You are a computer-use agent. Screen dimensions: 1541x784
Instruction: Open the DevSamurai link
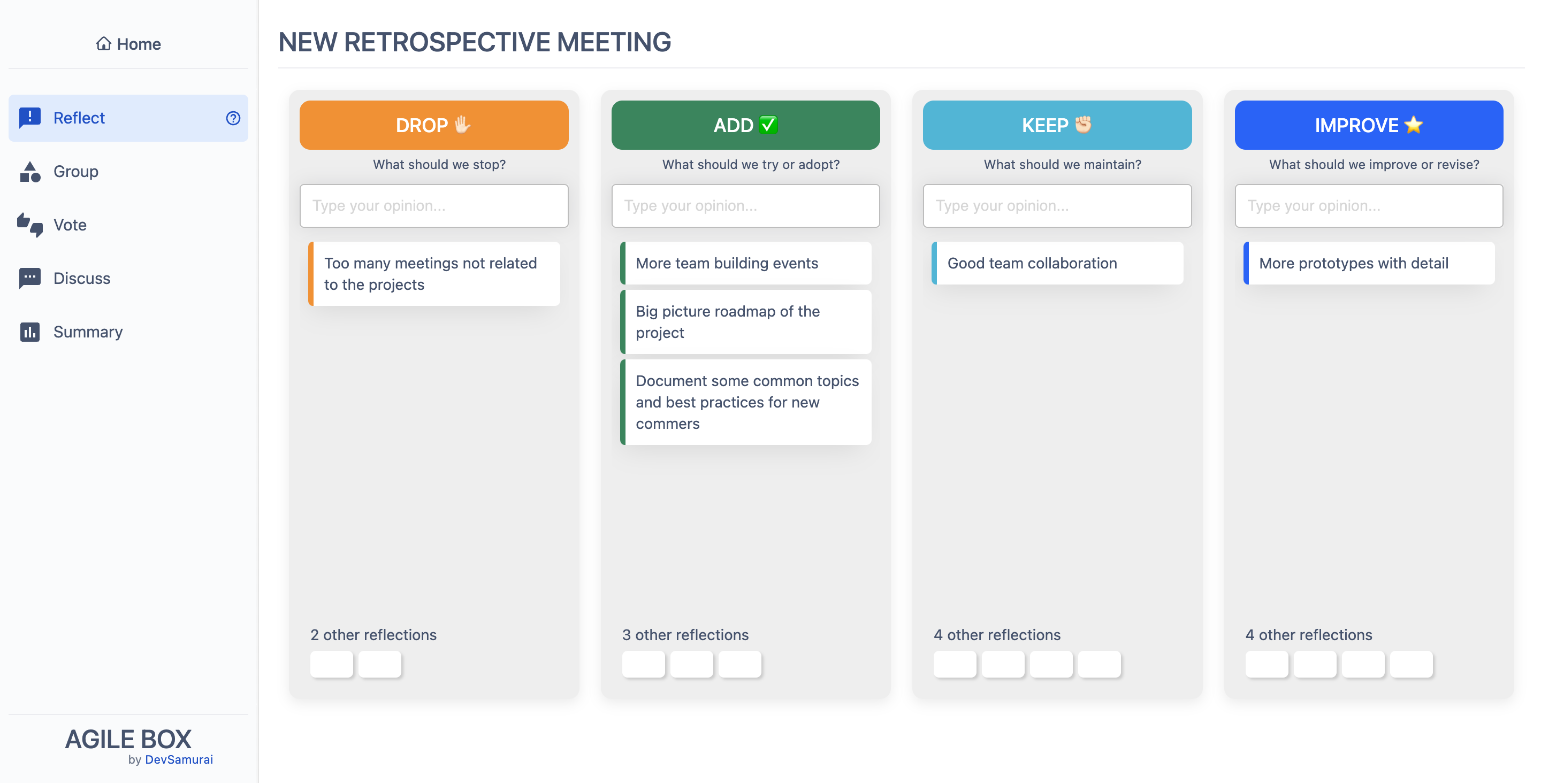(x=178, y=759)
